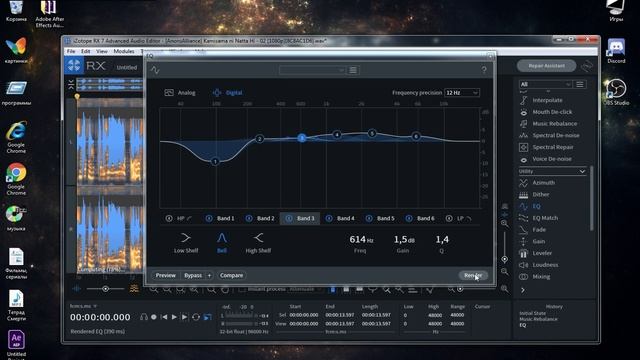Open the EQ preset list menu icon
Screen dimensions: 640x360
pos(353,70)
